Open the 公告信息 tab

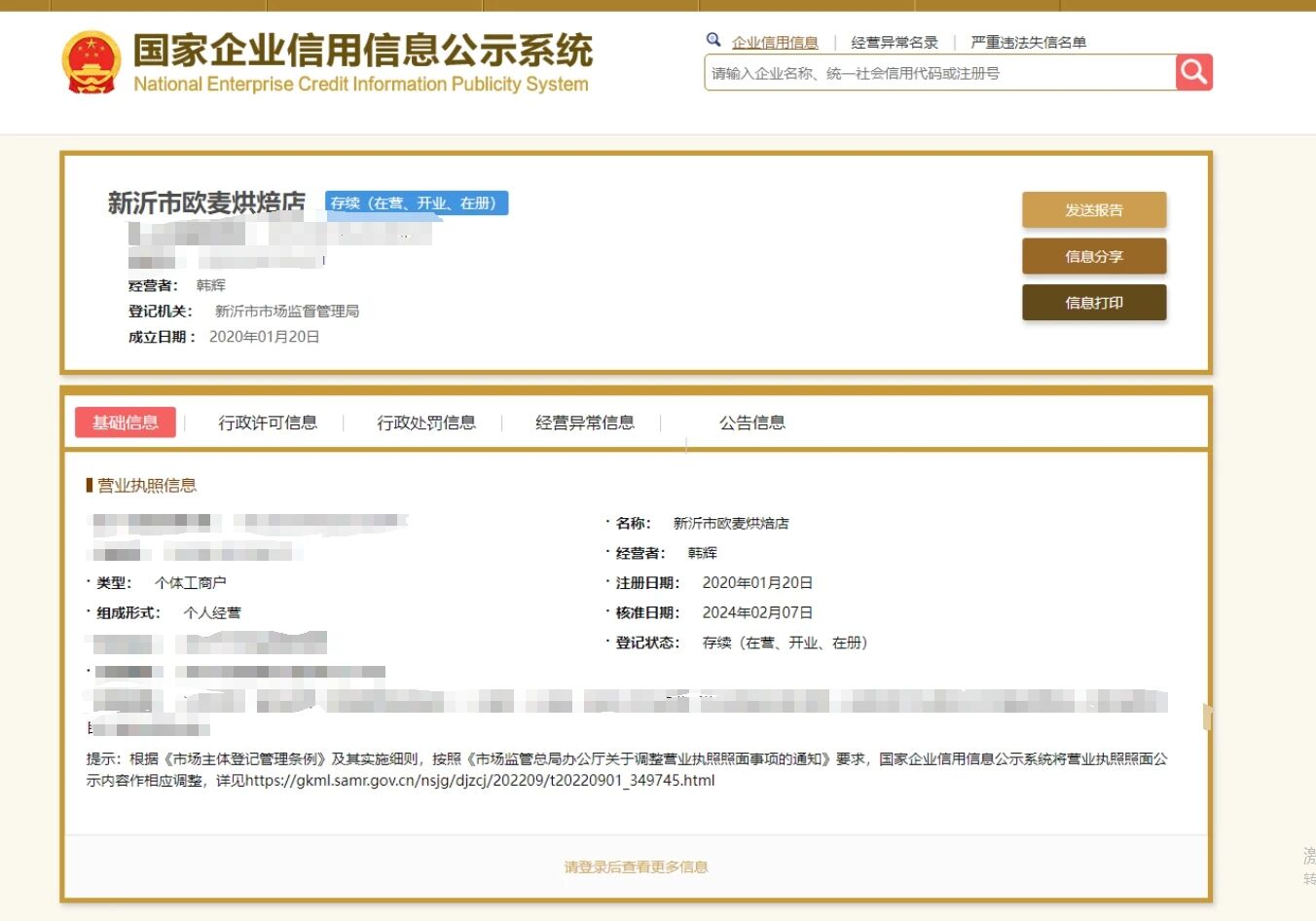(x=752, y=423)
